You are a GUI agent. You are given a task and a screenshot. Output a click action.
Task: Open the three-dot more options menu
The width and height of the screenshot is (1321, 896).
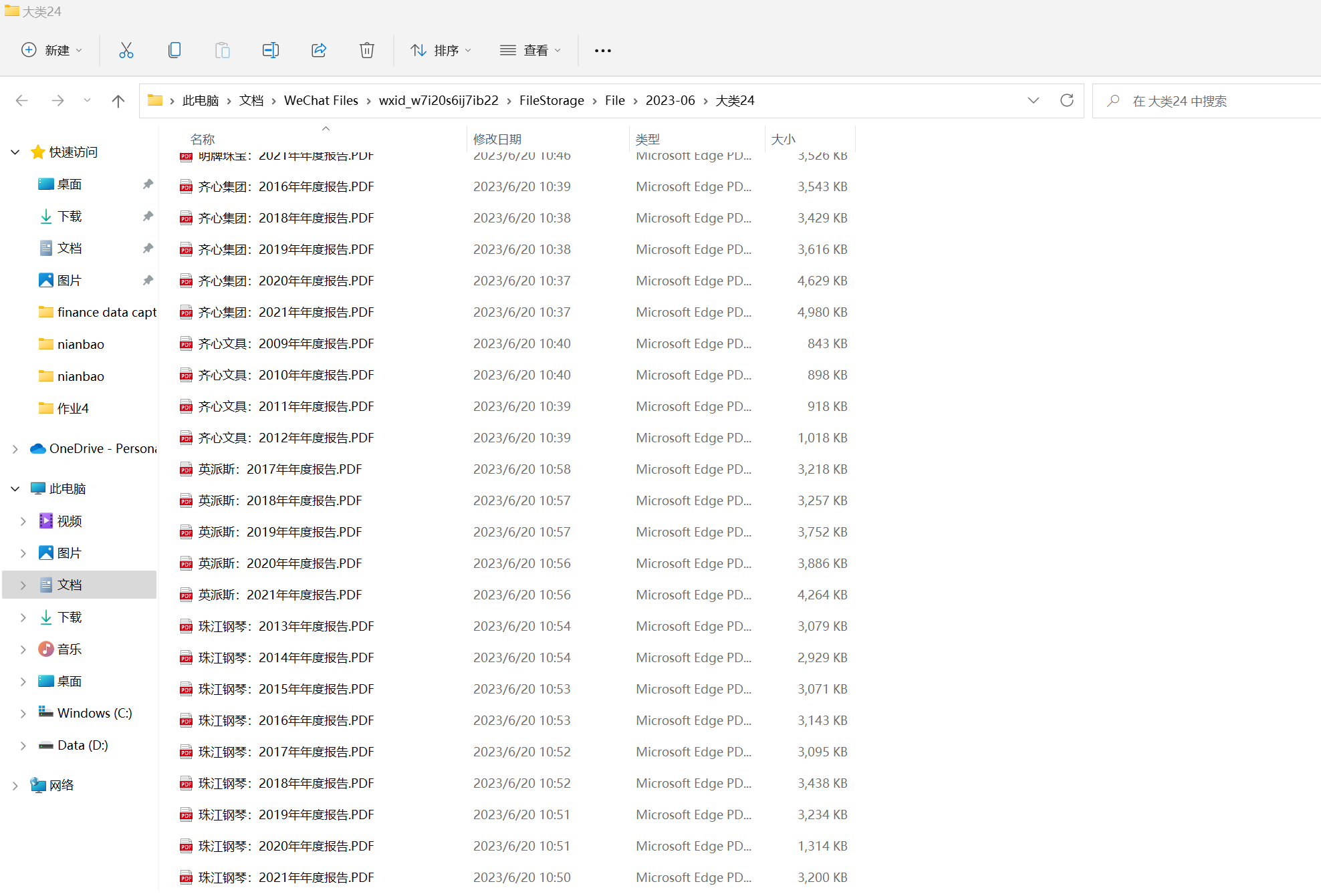(x=603, y=51)
